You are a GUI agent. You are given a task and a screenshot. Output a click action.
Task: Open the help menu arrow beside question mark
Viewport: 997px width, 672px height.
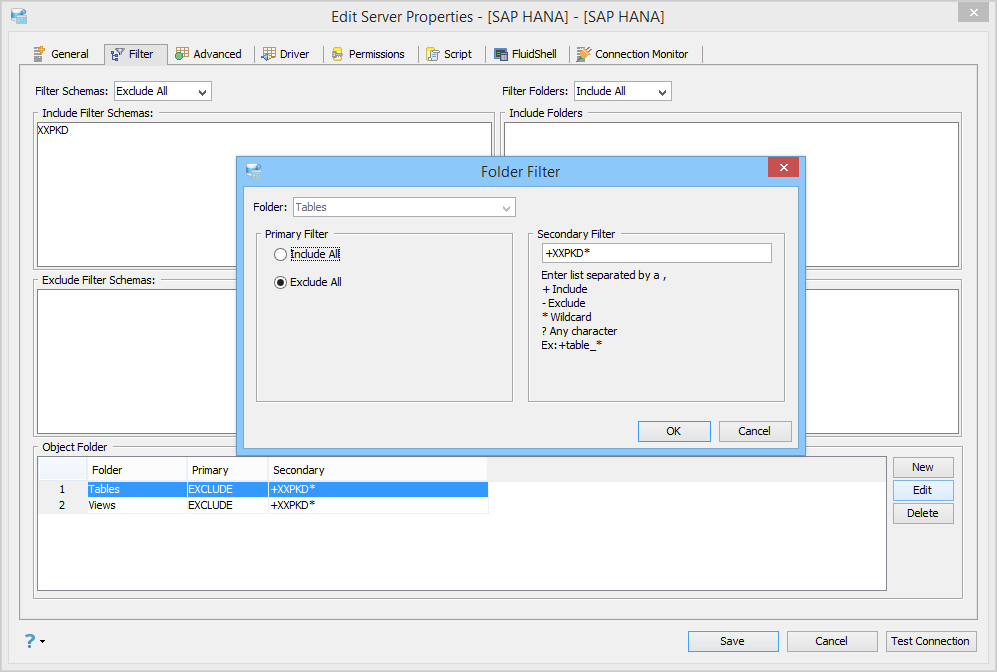[x=43, y=641]
